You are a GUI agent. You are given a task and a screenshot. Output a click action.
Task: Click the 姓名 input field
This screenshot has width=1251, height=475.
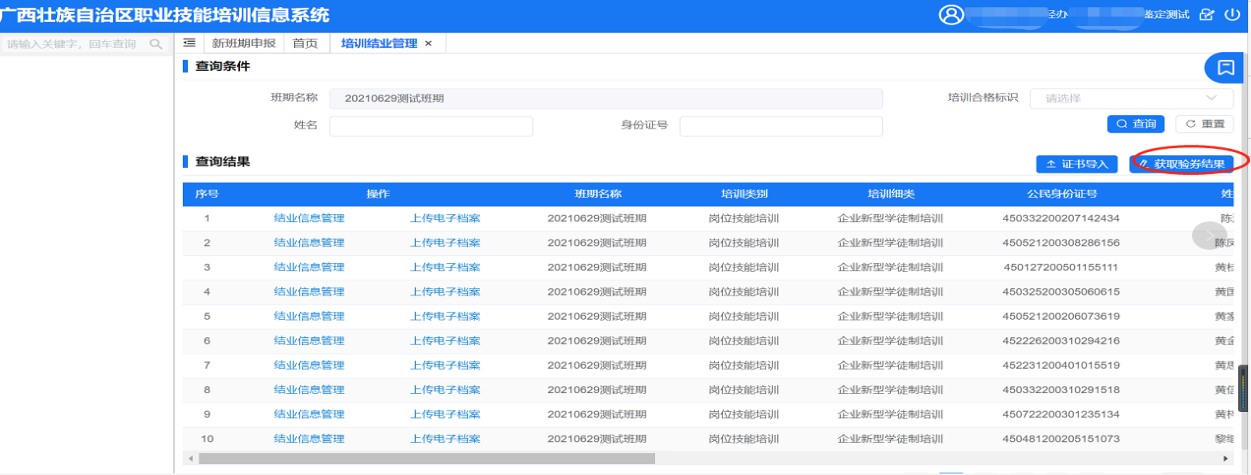pyautogui.click(x=431, y=126)
